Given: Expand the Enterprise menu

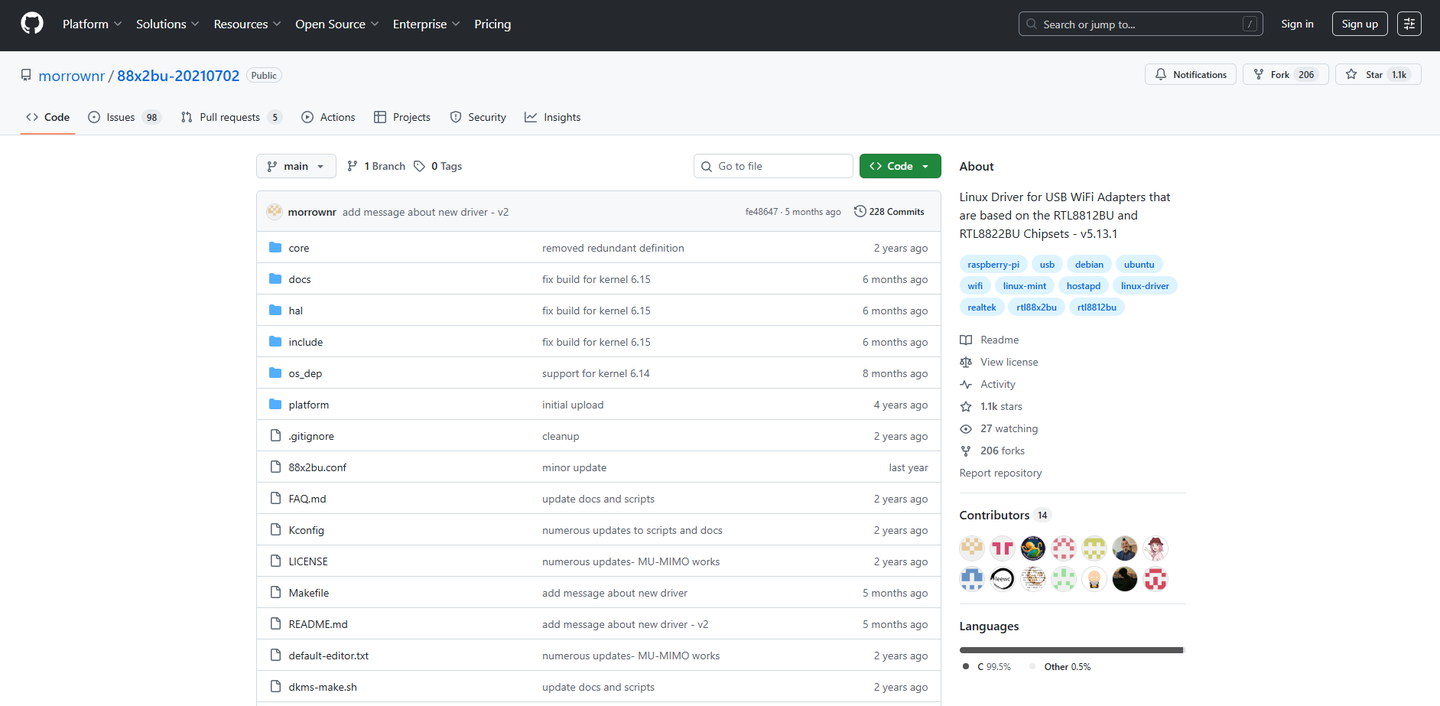Looking at the screenshot, I should [426, 24].
